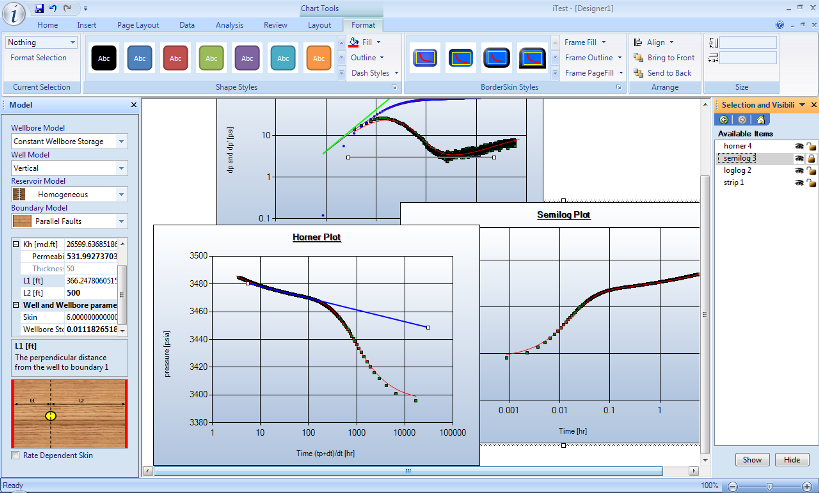Viewport: 819px width, 493px height.
Task: Toggle visibility eye for loglog 2
Action: point(799,171)
